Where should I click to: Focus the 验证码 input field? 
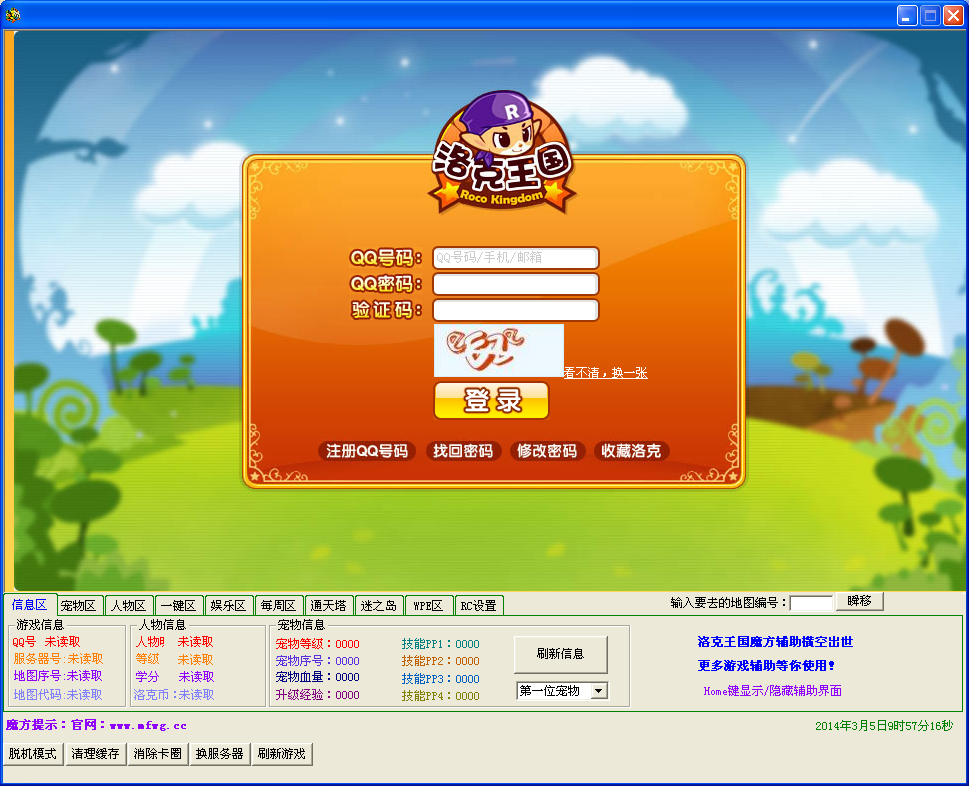[516, 310]
